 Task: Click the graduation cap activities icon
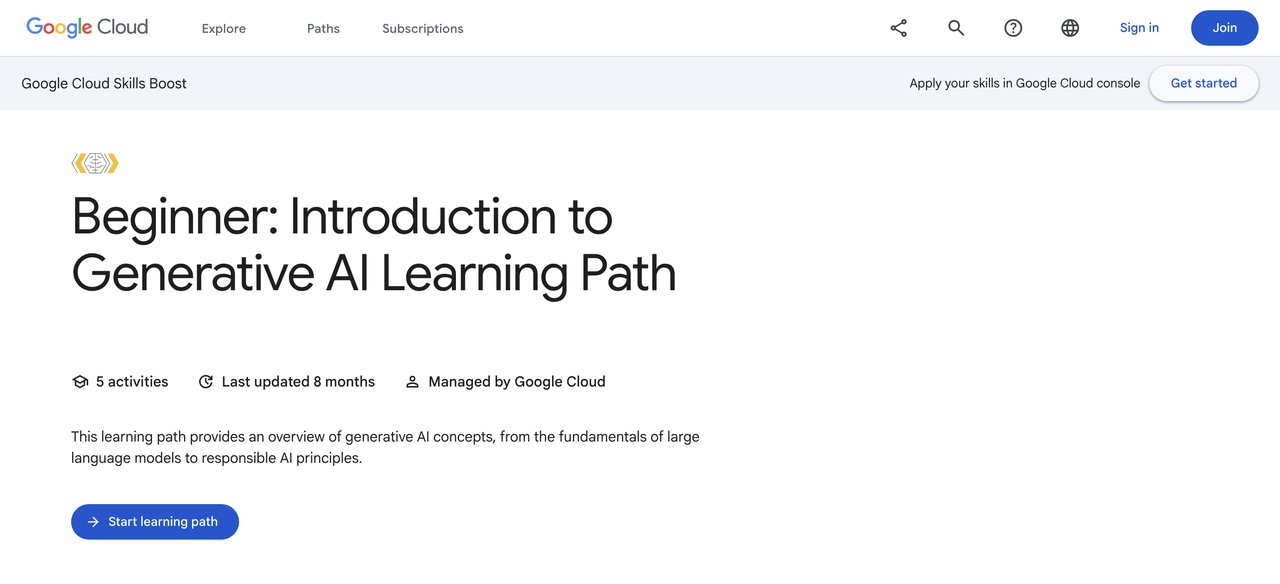click(x=80, y=382)
